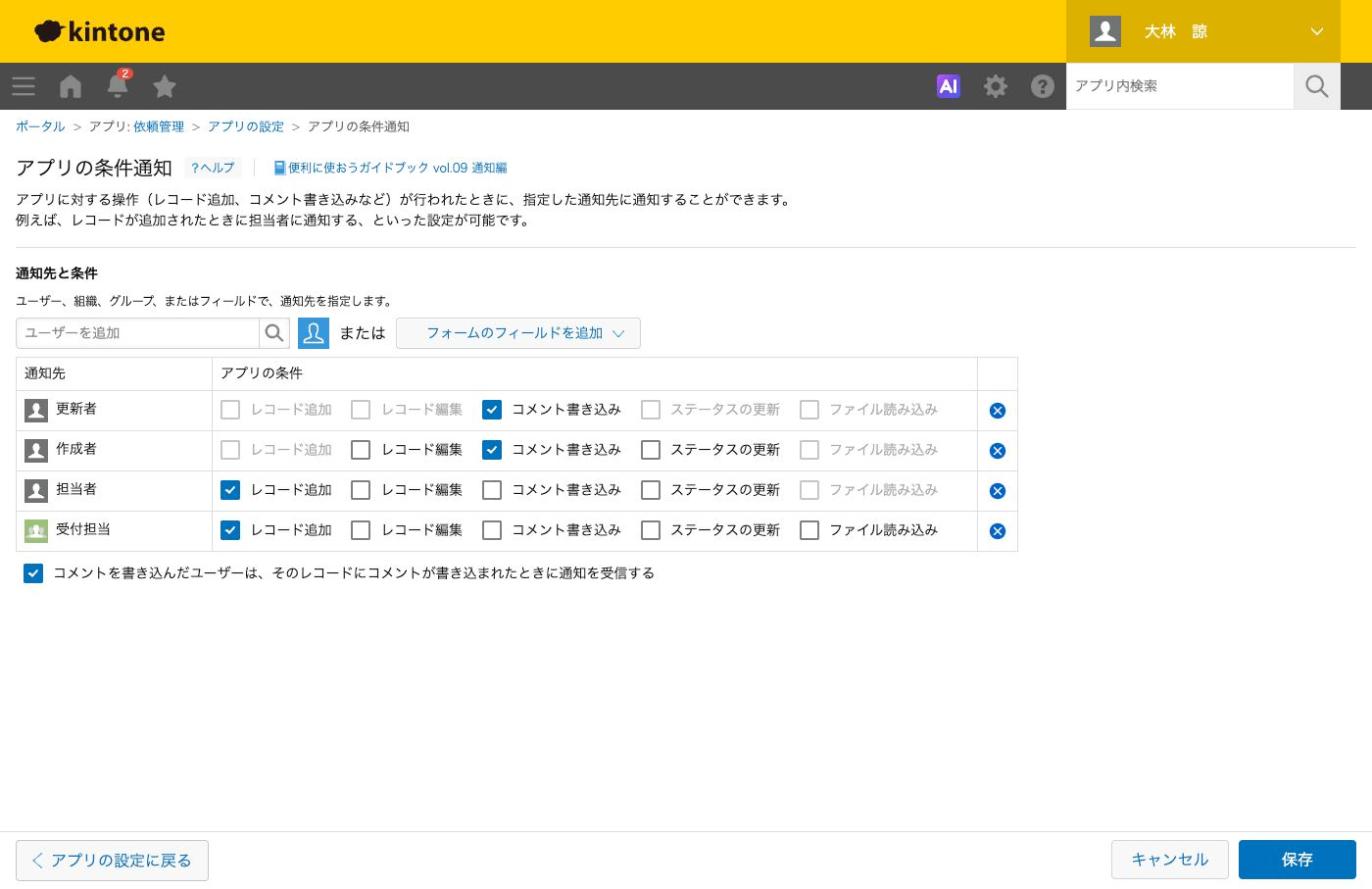Go to アプリの設定 breadcrumb
The height and width of the screenshot is (889, 1372).
246,126
